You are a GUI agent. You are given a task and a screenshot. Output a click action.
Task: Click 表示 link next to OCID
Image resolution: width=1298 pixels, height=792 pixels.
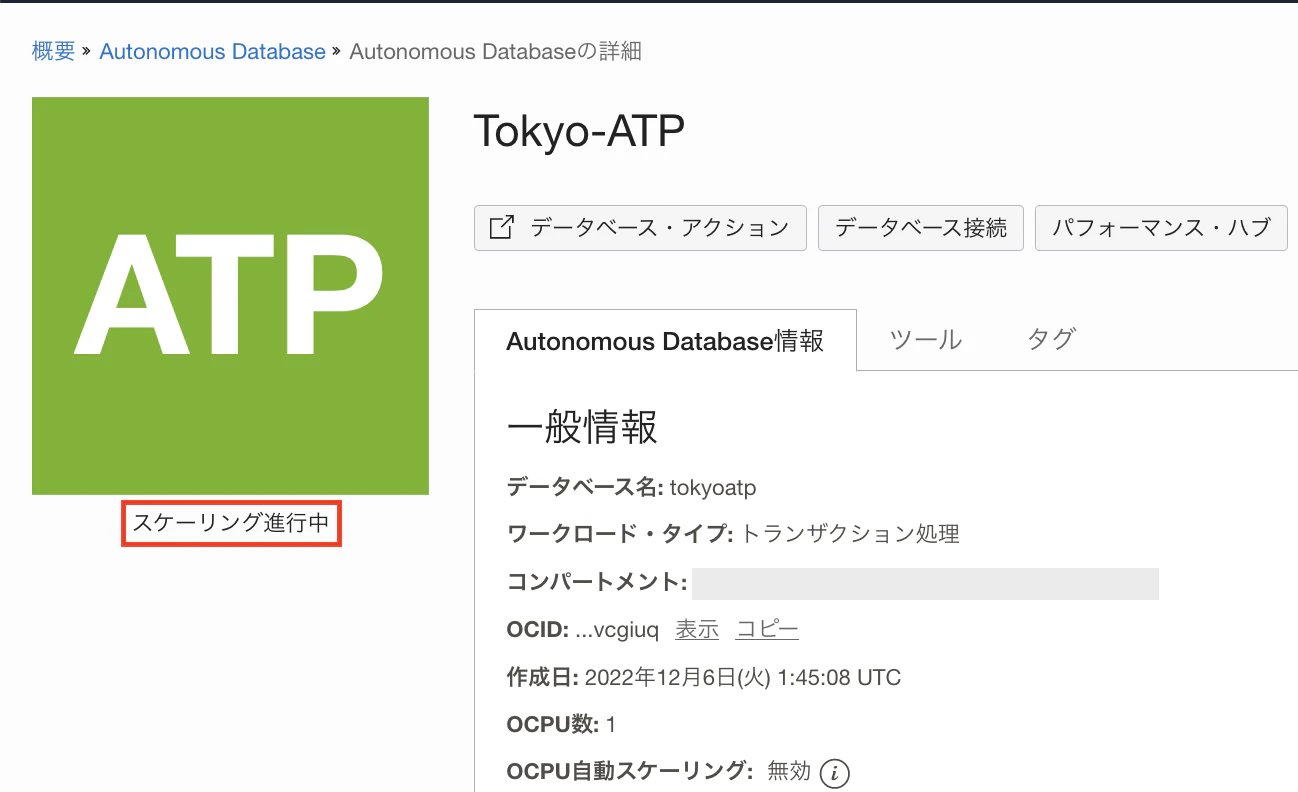[x=697, y=629]
